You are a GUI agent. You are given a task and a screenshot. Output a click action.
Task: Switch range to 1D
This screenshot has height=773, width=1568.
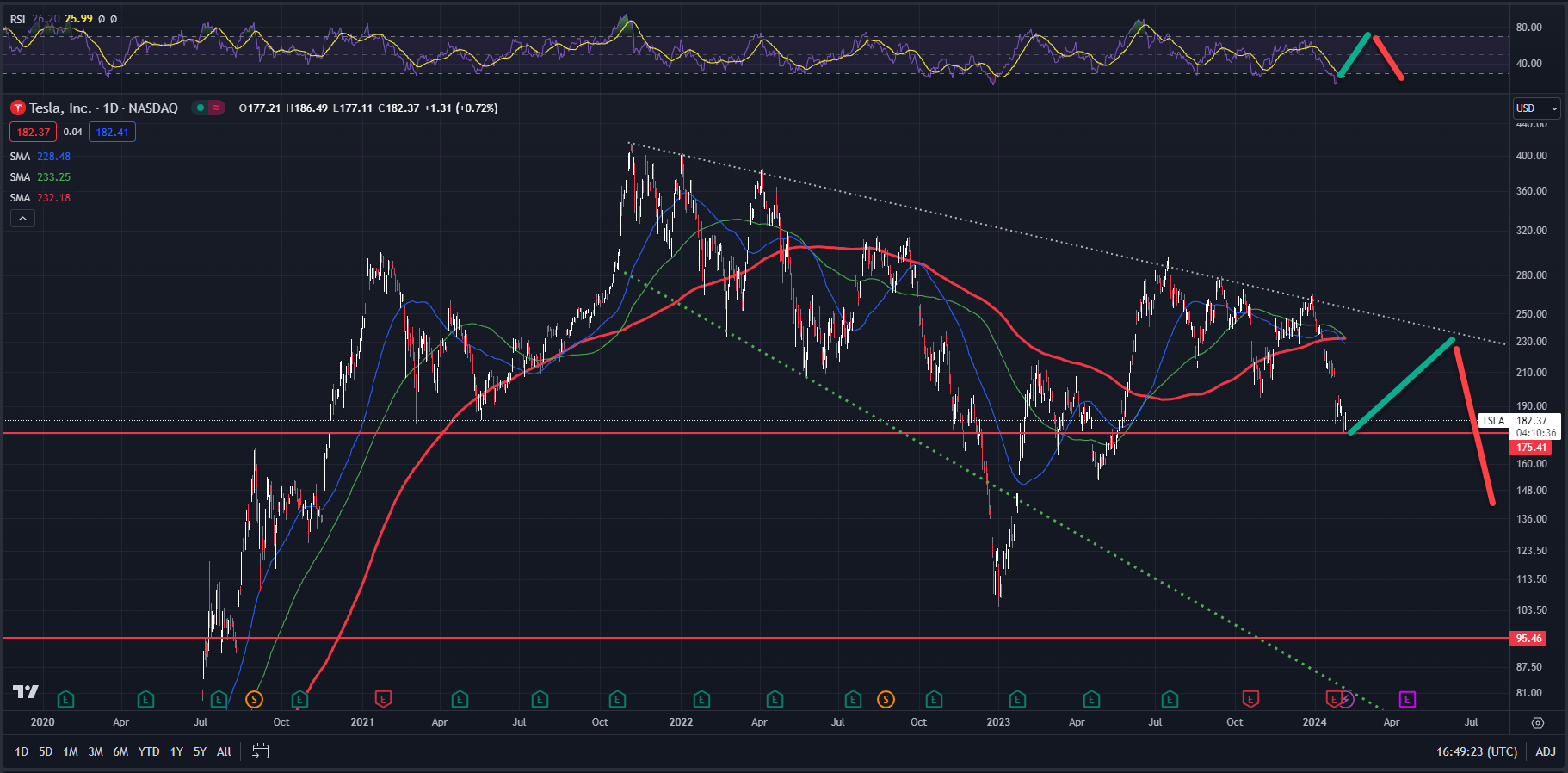pyautogui.click(x=22, y=751)
